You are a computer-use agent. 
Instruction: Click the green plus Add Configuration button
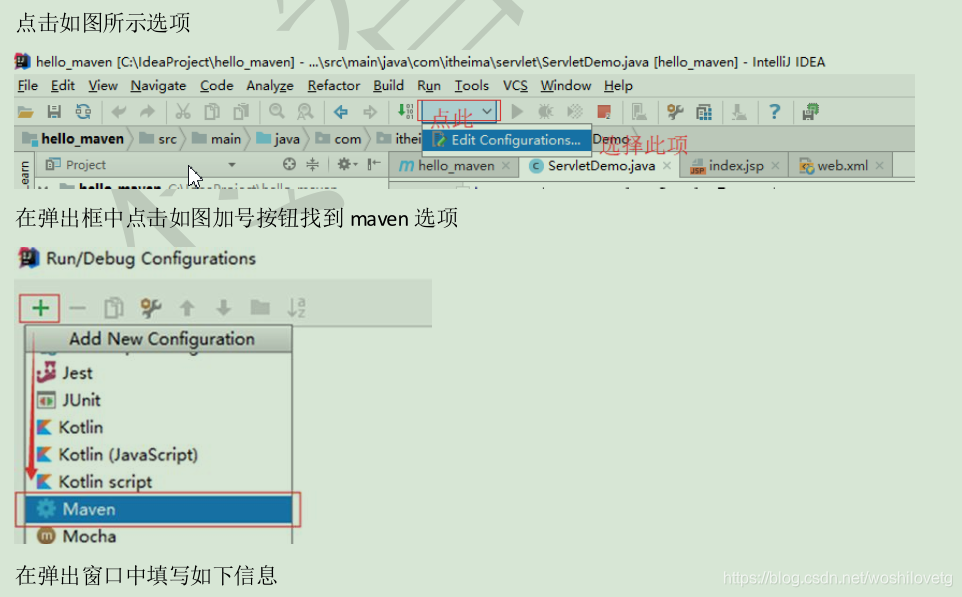pyautogui.click(x=40, y=307)
